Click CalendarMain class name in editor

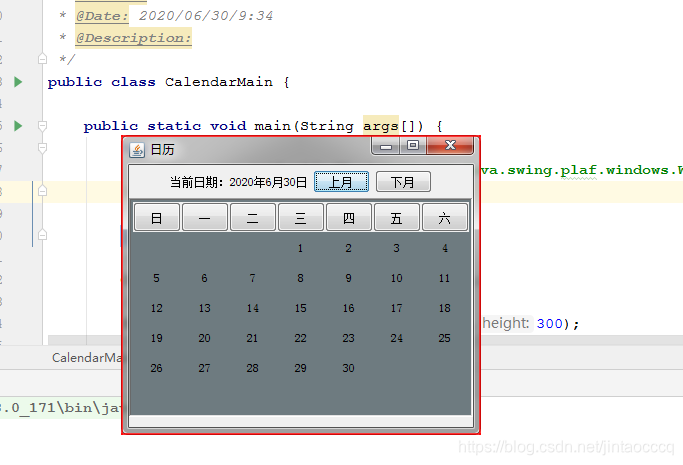[x=219, y=82]
